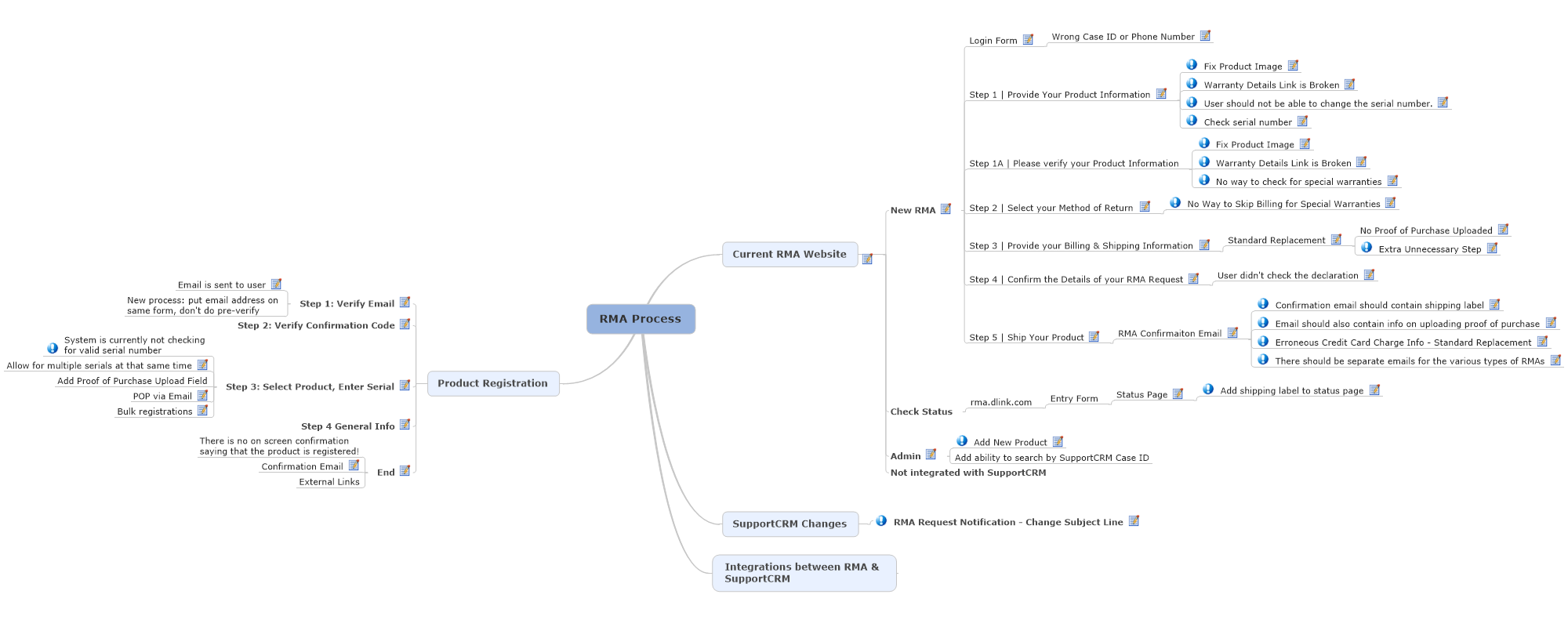
Task: Open note icon beside Status Page
Action: coord(1178,394)
